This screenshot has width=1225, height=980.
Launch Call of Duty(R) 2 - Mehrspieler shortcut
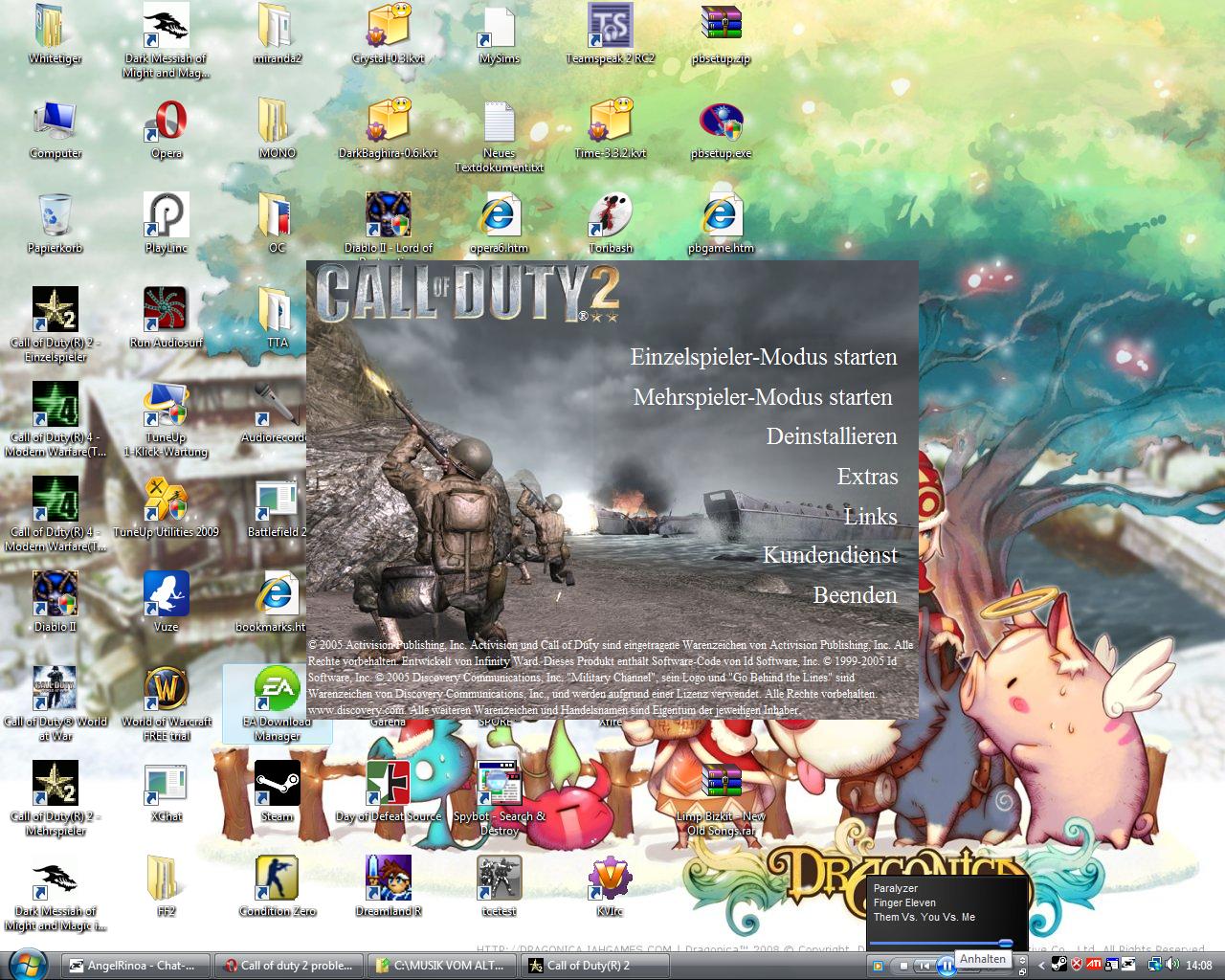(55, 799)
